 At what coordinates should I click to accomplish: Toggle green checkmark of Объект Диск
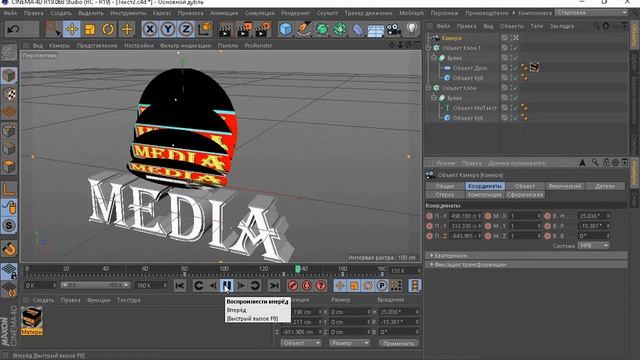pos(516,68)
